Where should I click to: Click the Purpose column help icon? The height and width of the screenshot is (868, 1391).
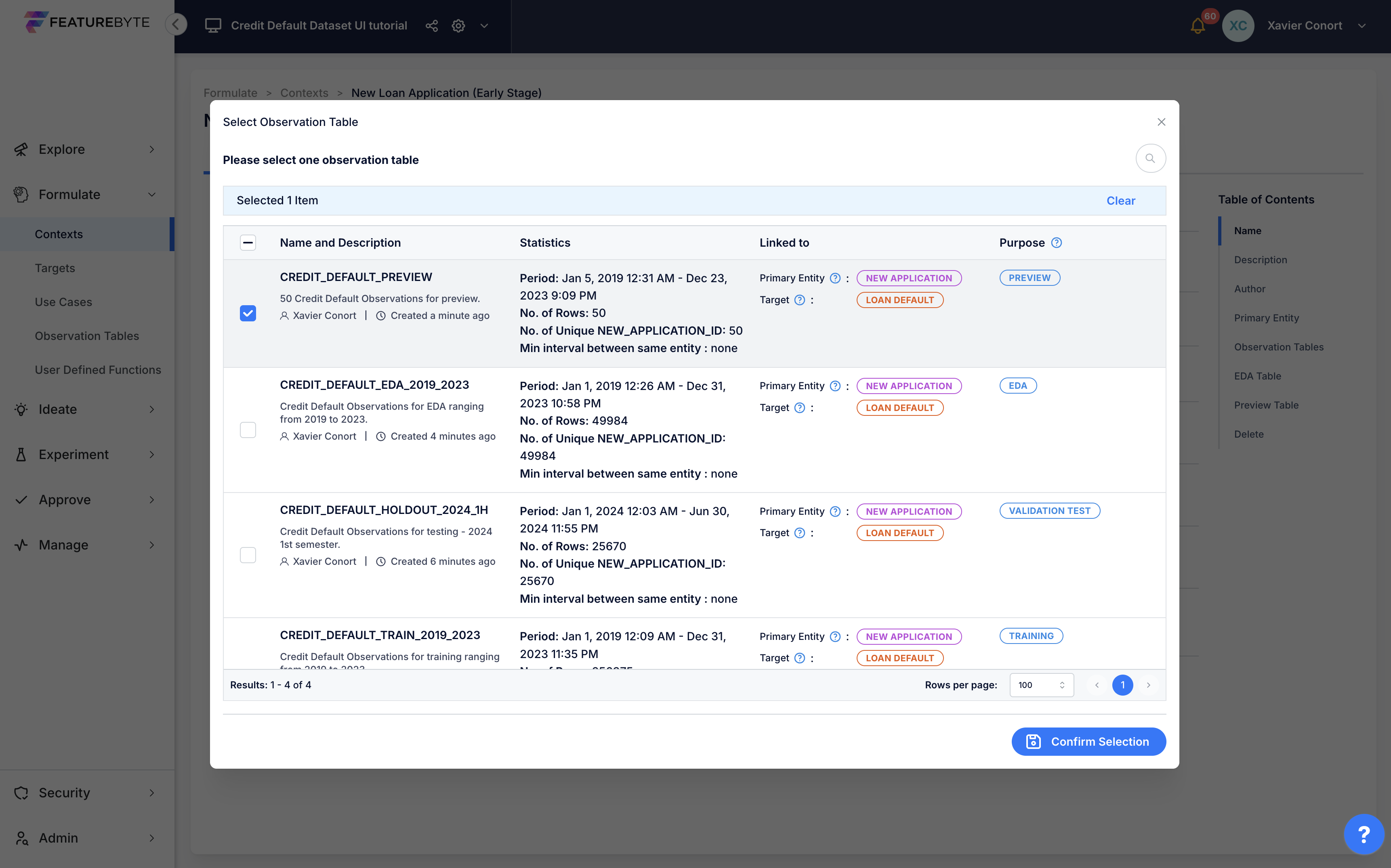coord(1056,243)
